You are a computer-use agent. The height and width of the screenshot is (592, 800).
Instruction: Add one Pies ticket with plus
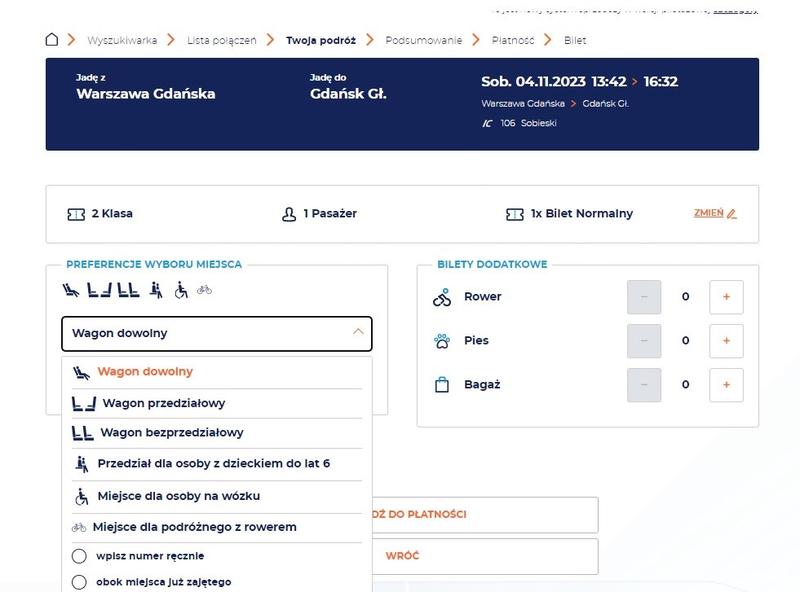tap(726, 341)
